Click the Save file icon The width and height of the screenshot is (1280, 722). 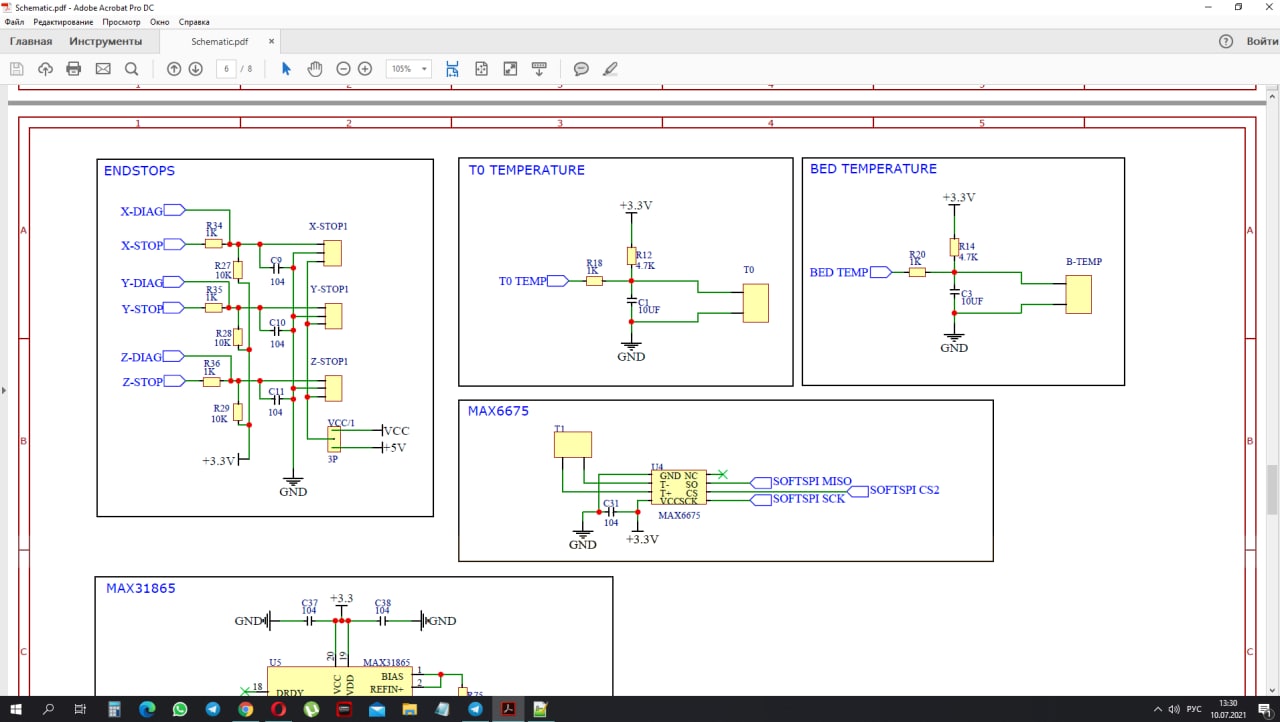(16, 69)
